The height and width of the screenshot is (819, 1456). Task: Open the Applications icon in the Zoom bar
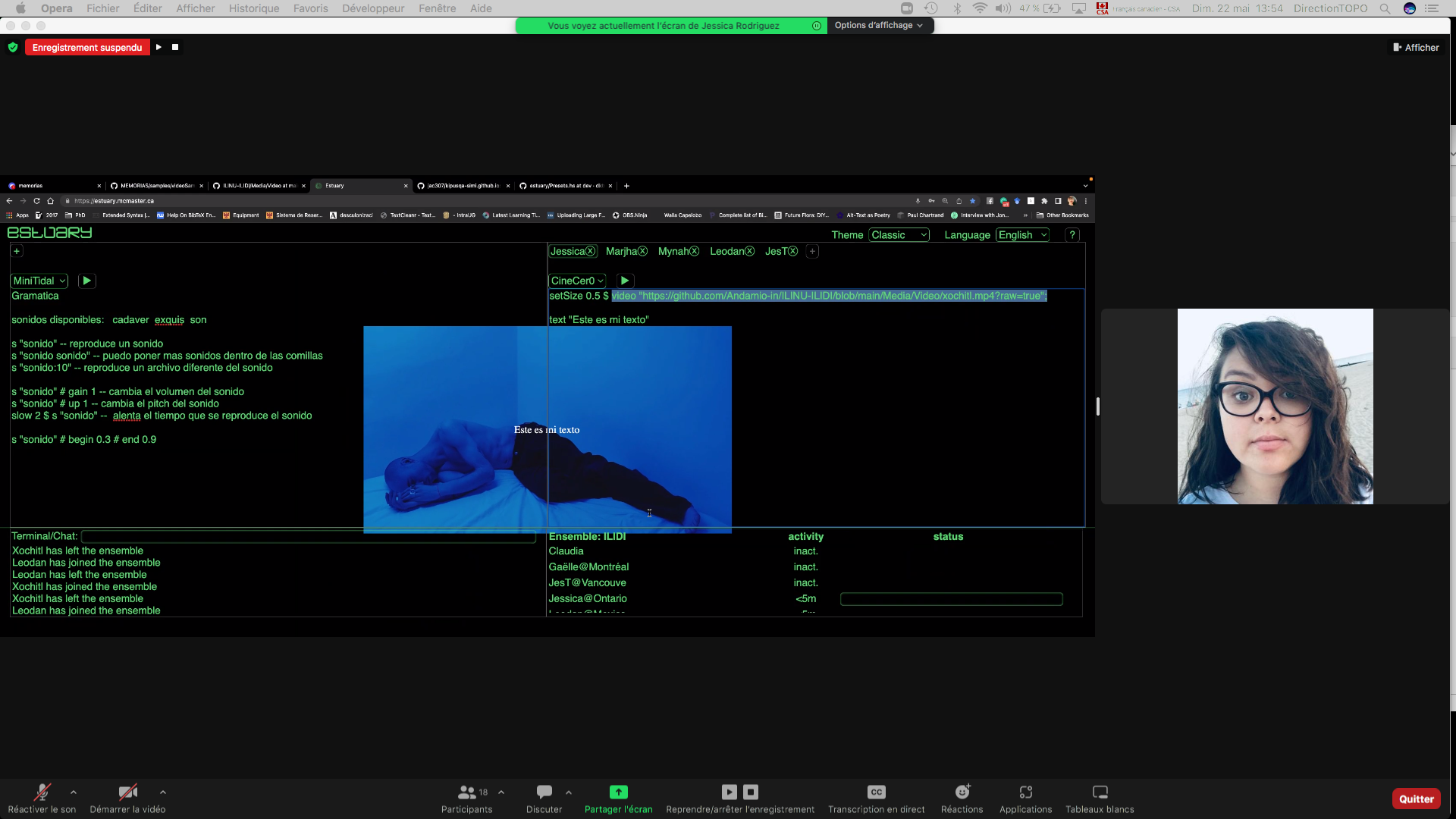coord(1025,792)
